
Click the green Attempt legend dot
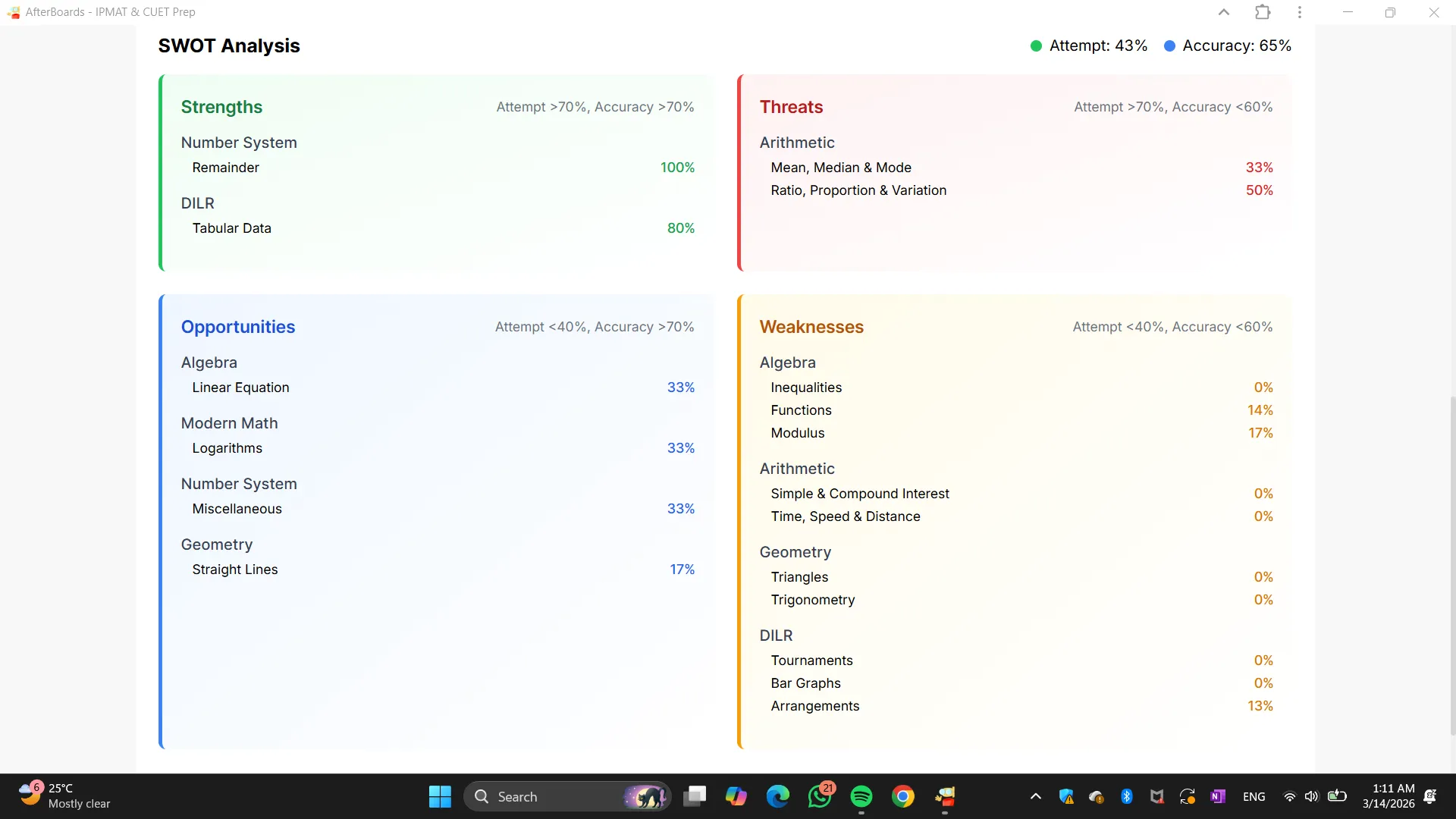click(x=1036, y=46)
